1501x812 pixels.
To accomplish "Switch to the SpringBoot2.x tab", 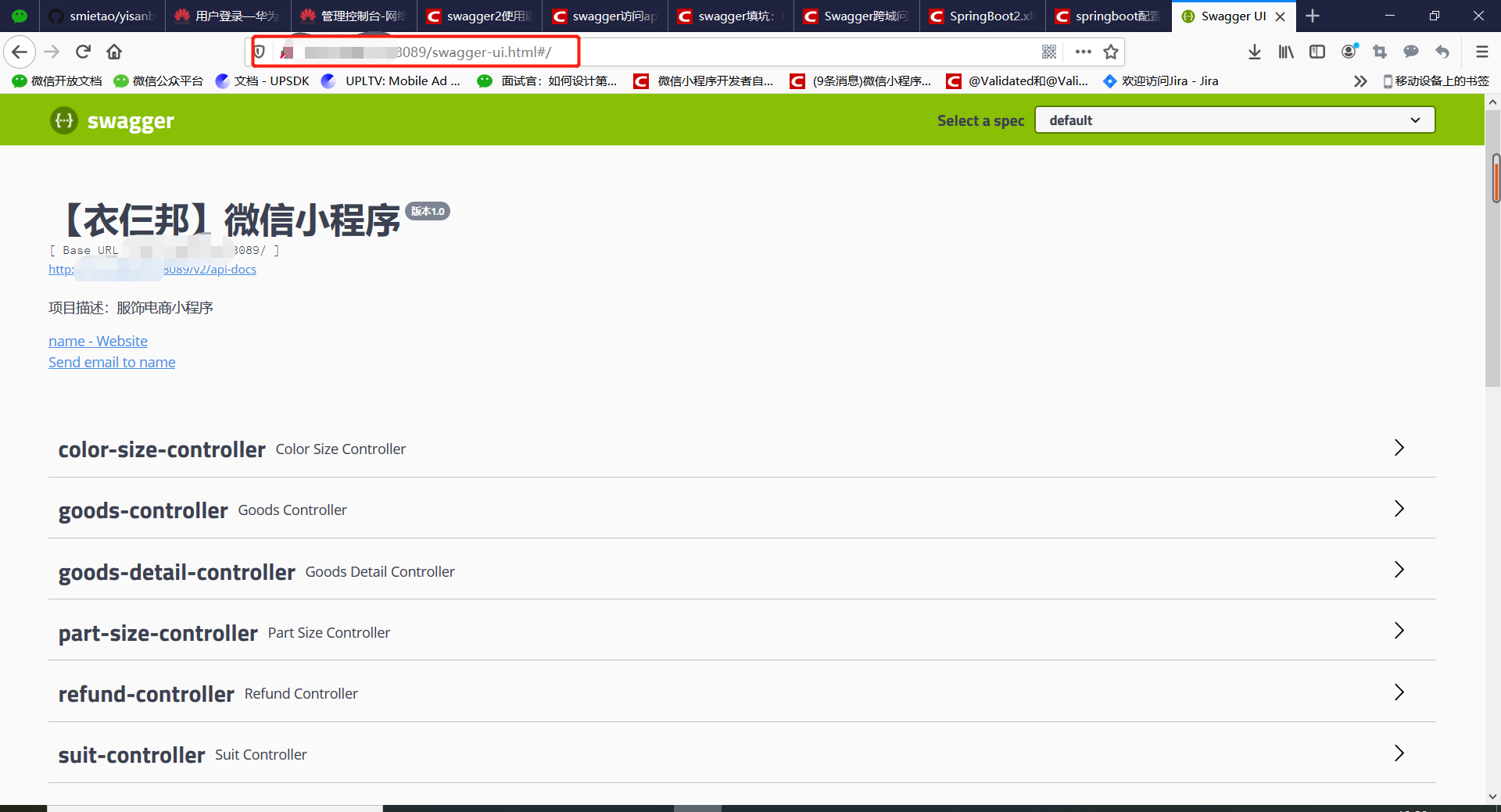I will [x=983, y=16].
